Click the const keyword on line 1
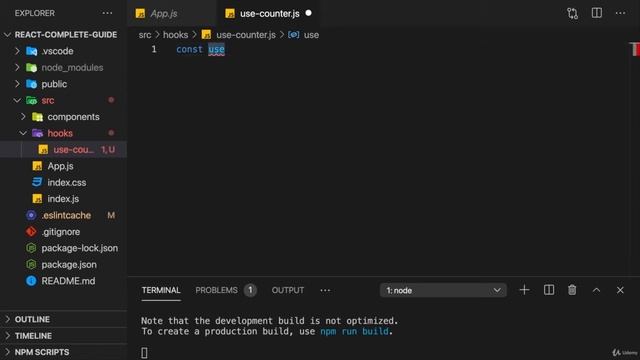Viewport: 640px width, 360px height. (189, 49)
